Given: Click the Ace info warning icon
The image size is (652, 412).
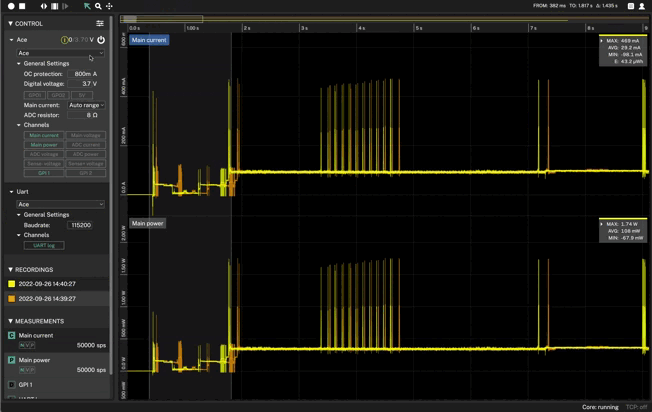Looking at the screenshot, I should click(x=65, y=40).
